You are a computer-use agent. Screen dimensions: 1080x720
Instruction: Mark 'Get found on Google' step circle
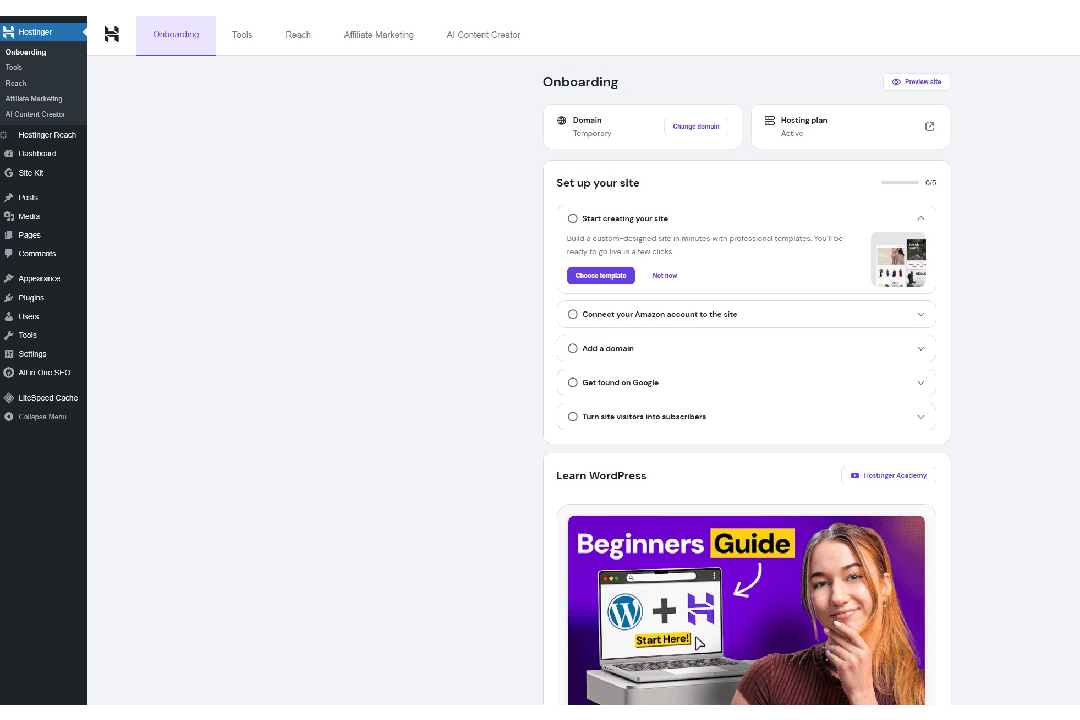pos(572,382)
